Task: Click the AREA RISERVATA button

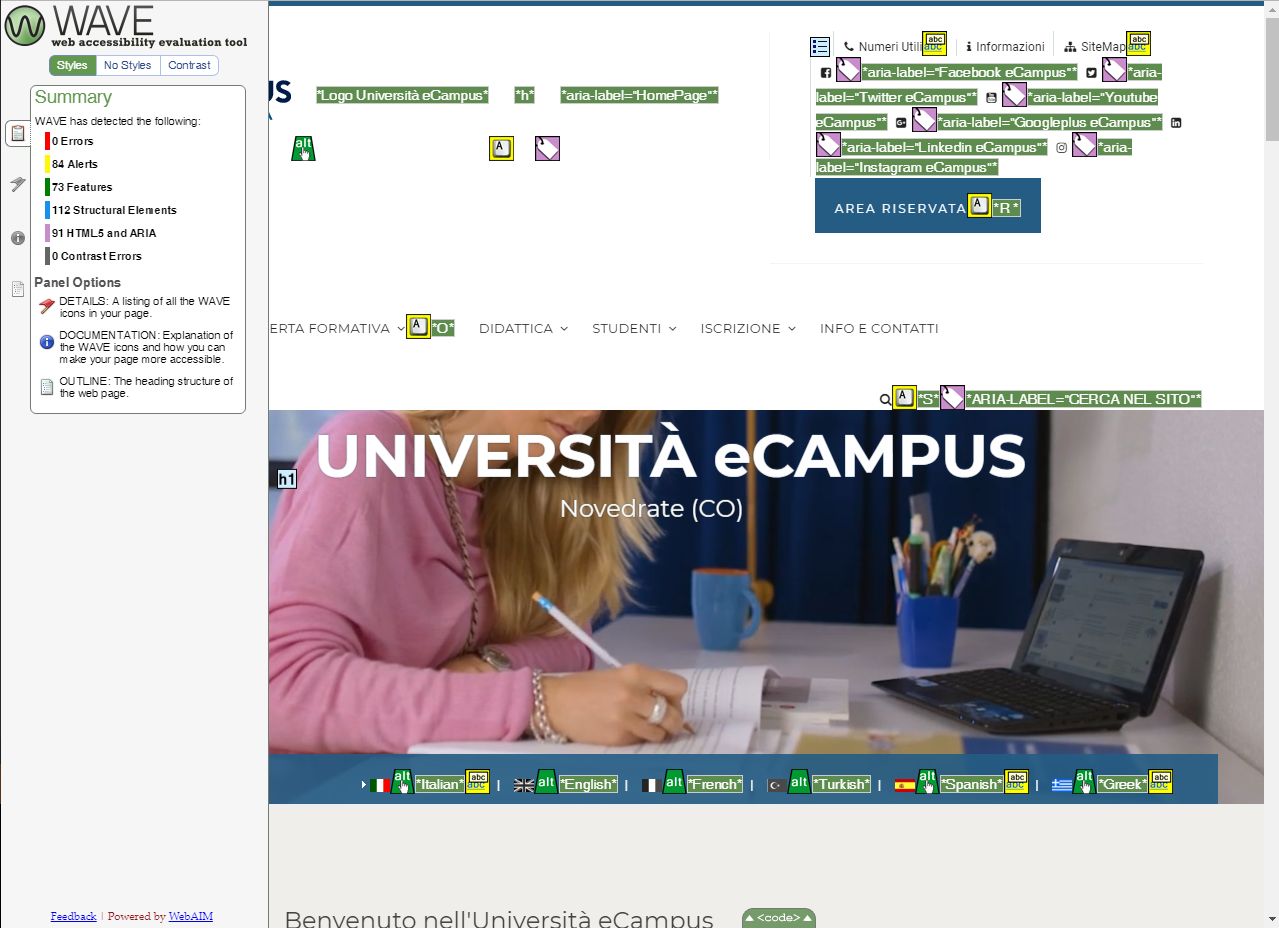Action: click(928, 206)
